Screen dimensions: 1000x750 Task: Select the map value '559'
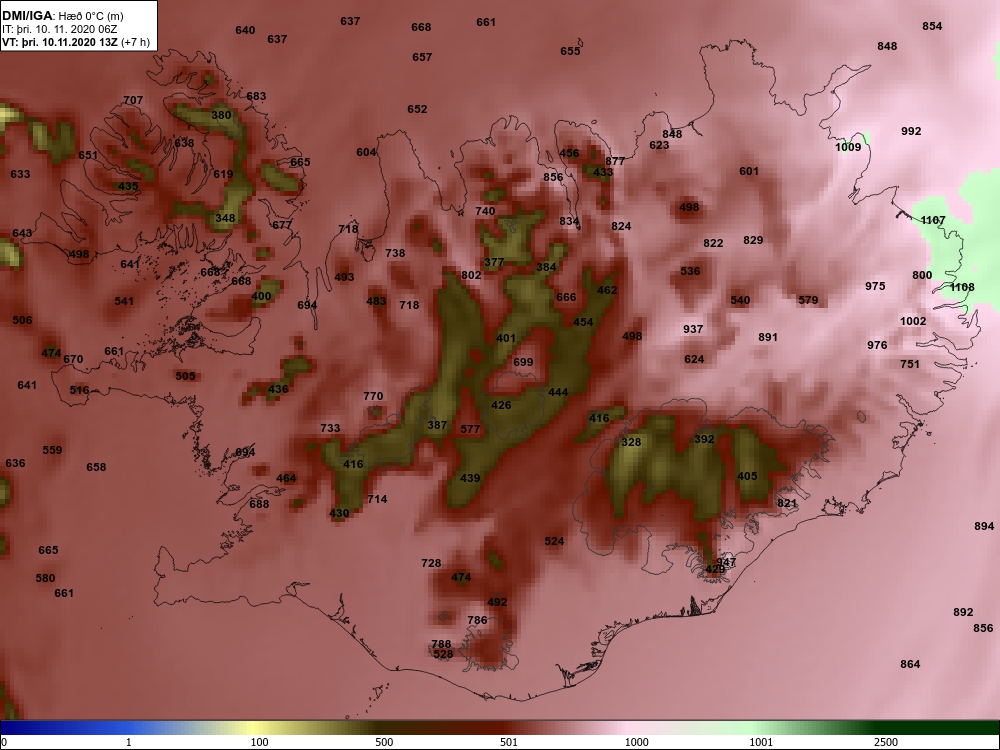(52, 450)
